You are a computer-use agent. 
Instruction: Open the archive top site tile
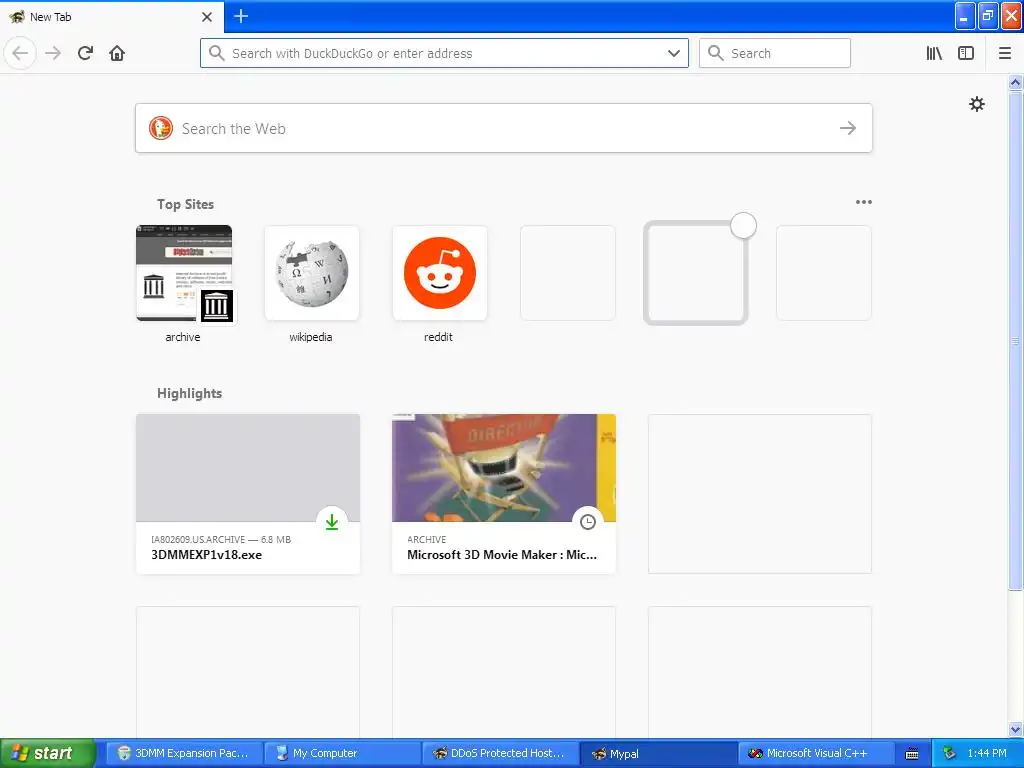184,273
